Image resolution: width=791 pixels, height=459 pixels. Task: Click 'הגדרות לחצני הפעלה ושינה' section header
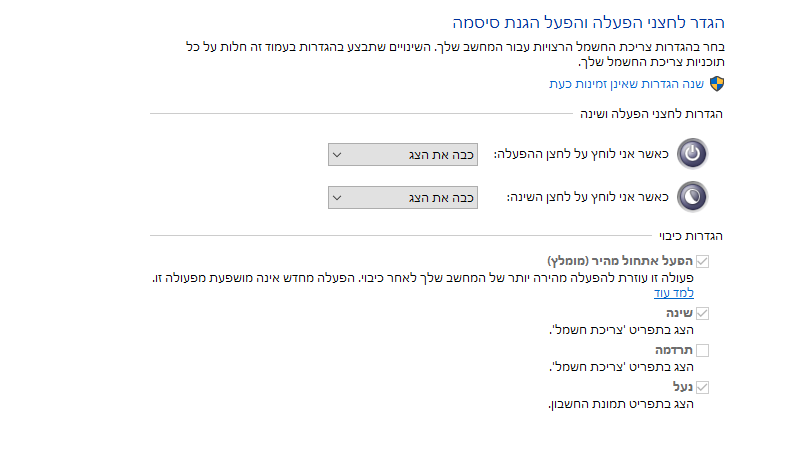(x=652, y=114)
